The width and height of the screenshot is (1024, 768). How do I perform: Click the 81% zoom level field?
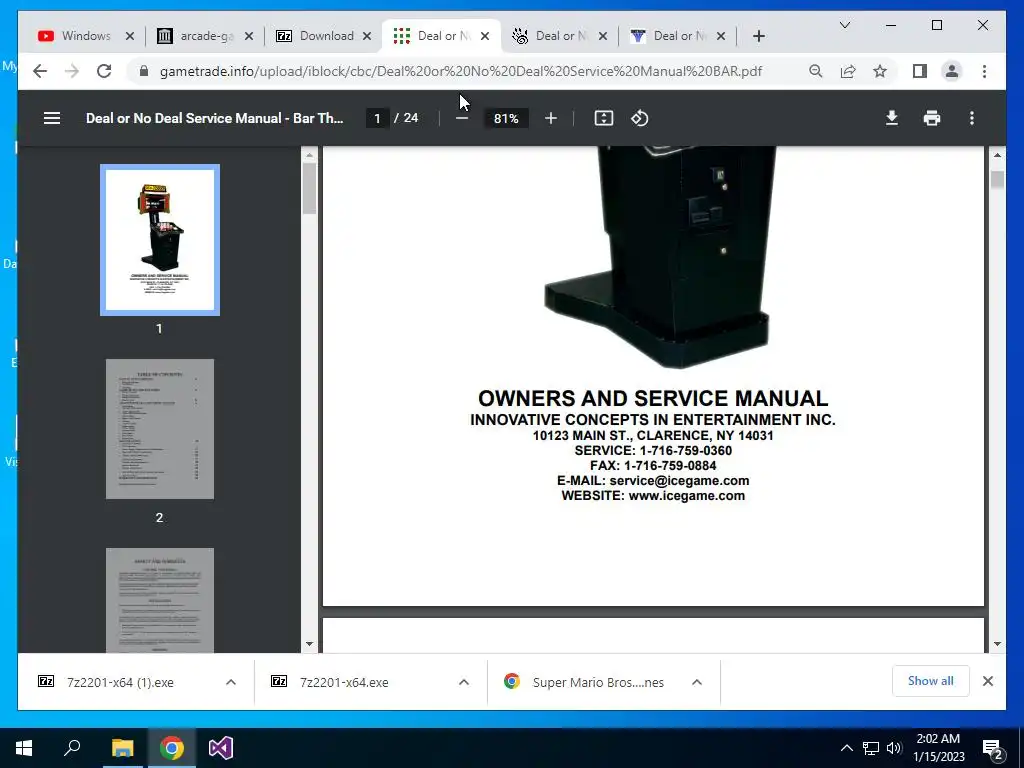click(506, 118)
